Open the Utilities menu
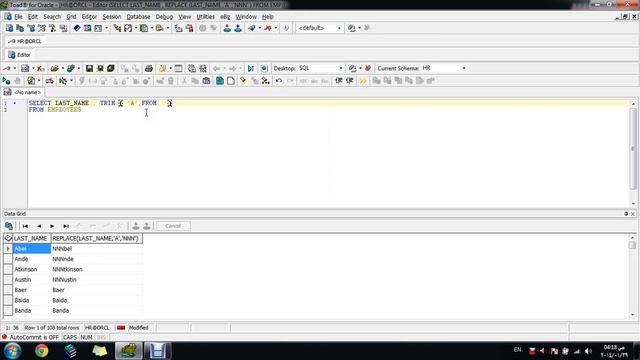This screenshot has width=640, height=360. point(205,17)
